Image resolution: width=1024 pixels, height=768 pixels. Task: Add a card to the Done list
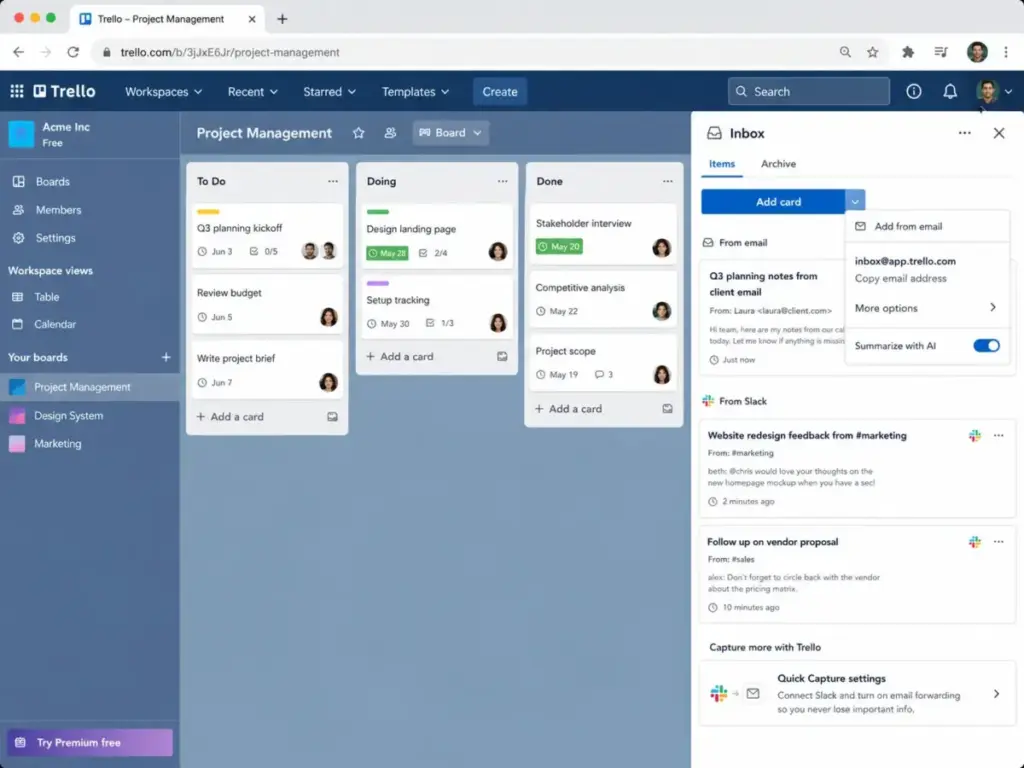point(568,409)
